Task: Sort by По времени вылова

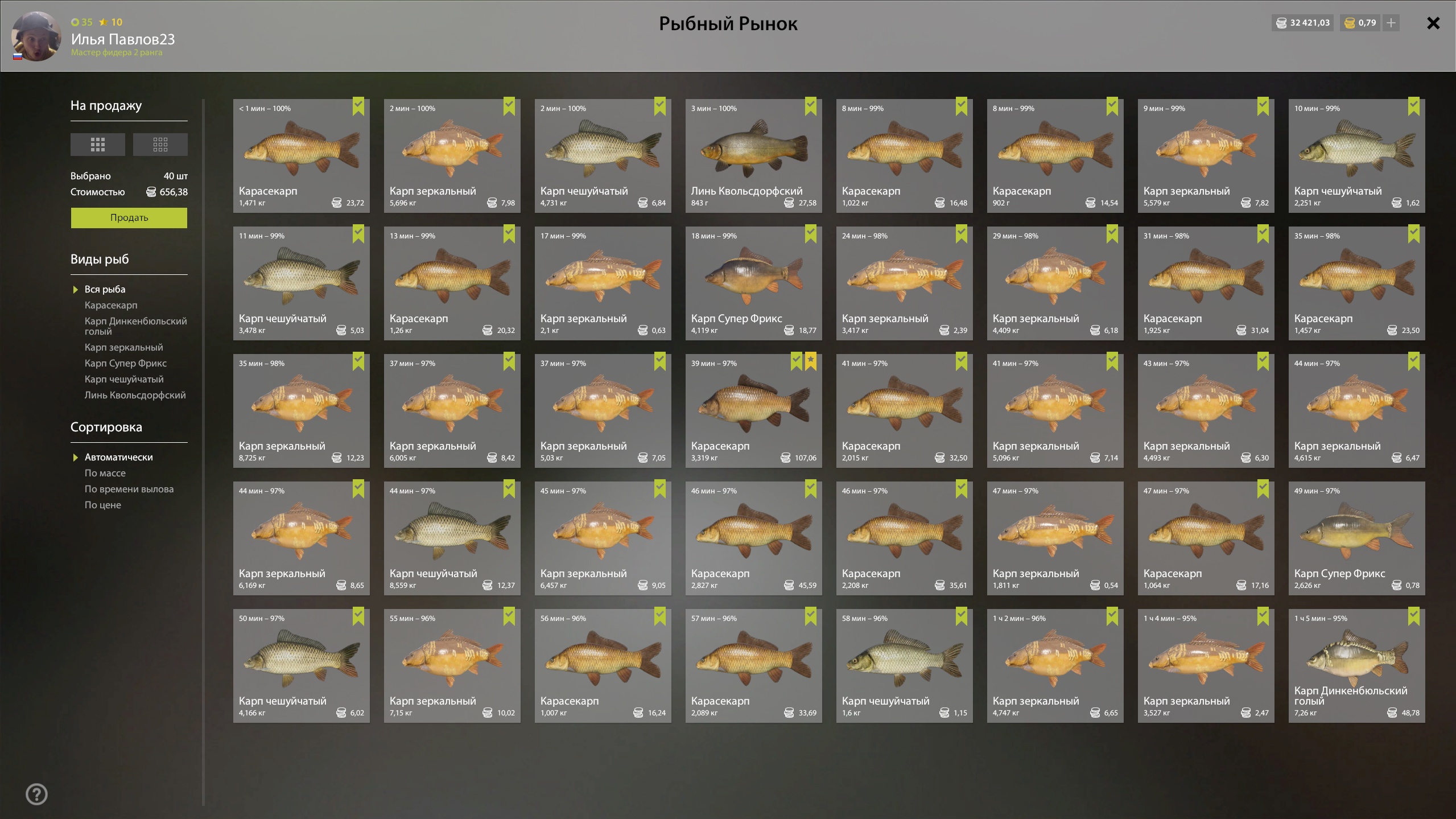Action: (x=129, y=489)
